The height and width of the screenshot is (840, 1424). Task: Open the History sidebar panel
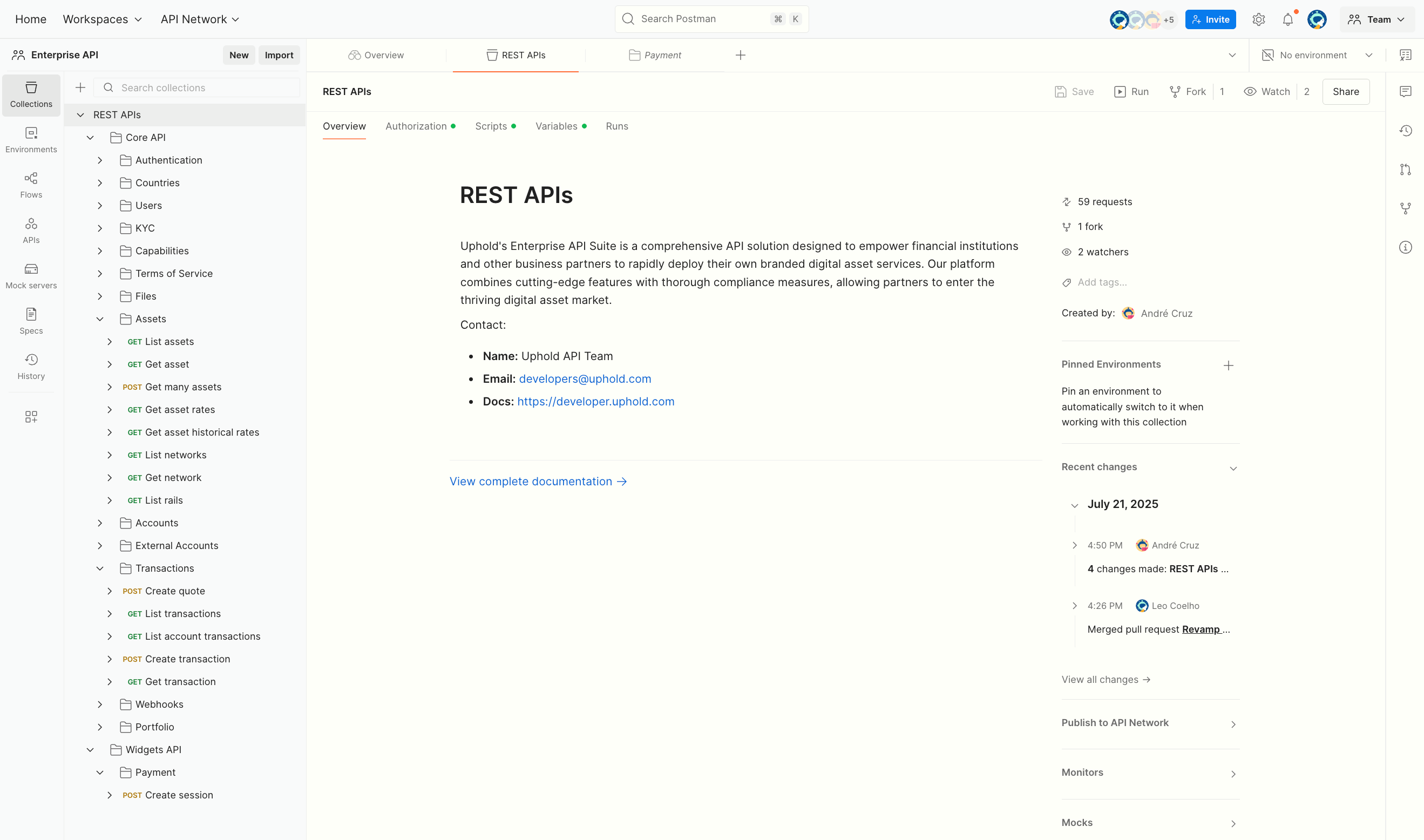31,367
